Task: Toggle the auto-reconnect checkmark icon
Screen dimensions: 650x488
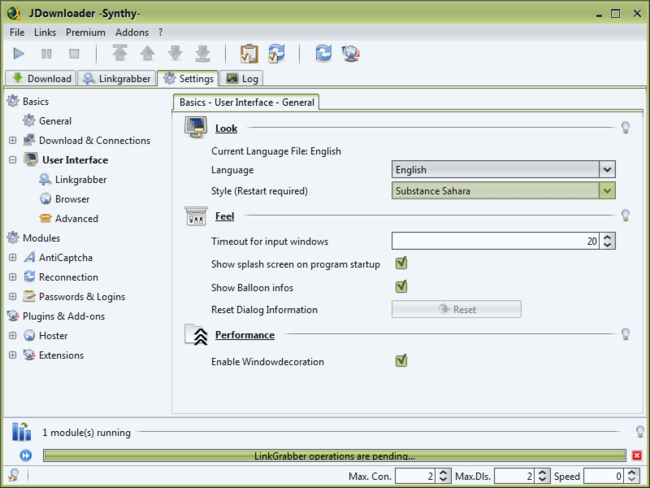Action: coord(276,53)
